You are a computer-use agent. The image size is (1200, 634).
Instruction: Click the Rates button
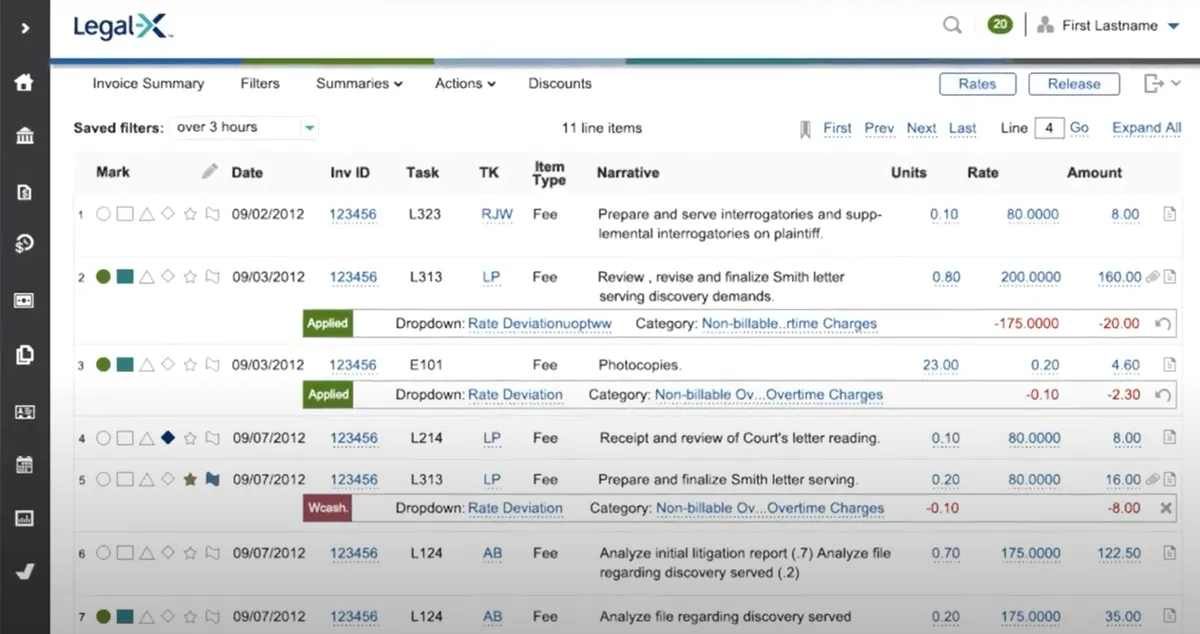coord(977,84)
